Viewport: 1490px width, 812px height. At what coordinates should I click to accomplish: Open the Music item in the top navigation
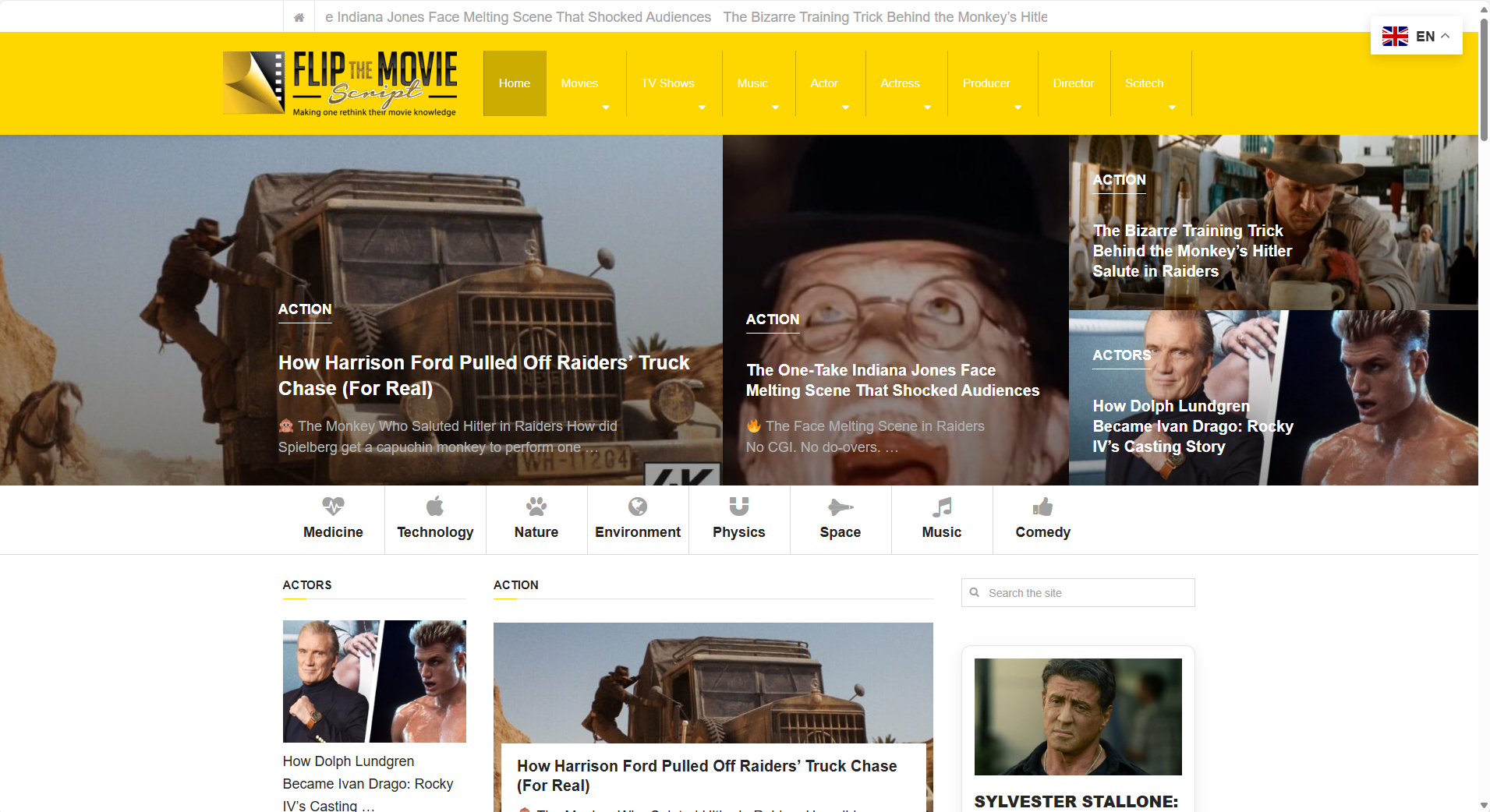point(752,83)
